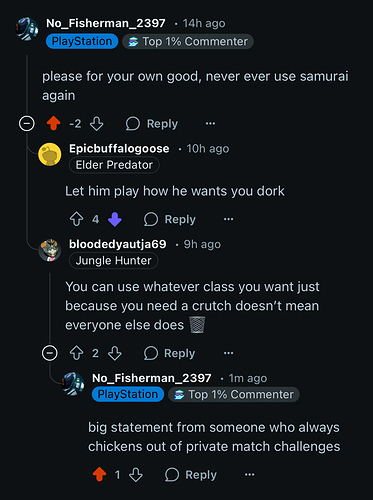Upvote bloodedyautja69's crutch comment
Screen dimensions: 373x500
pos(76,353)
